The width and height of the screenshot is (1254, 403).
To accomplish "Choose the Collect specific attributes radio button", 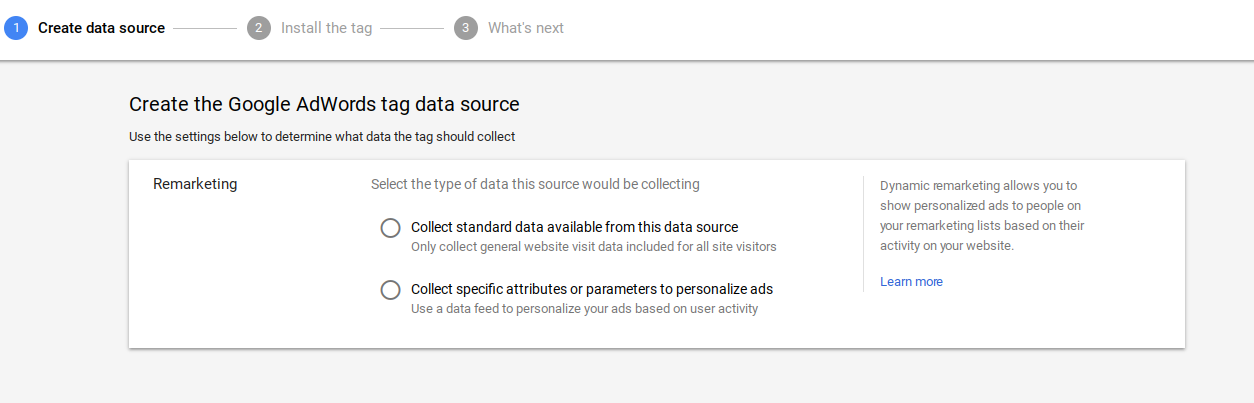I will click(391, 290).
